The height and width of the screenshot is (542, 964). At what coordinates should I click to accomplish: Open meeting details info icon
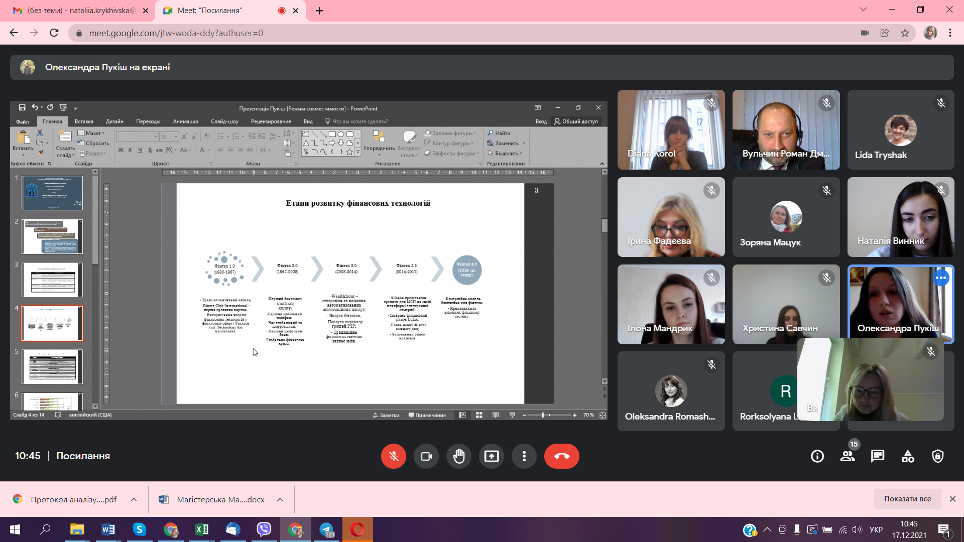(817, 456)
